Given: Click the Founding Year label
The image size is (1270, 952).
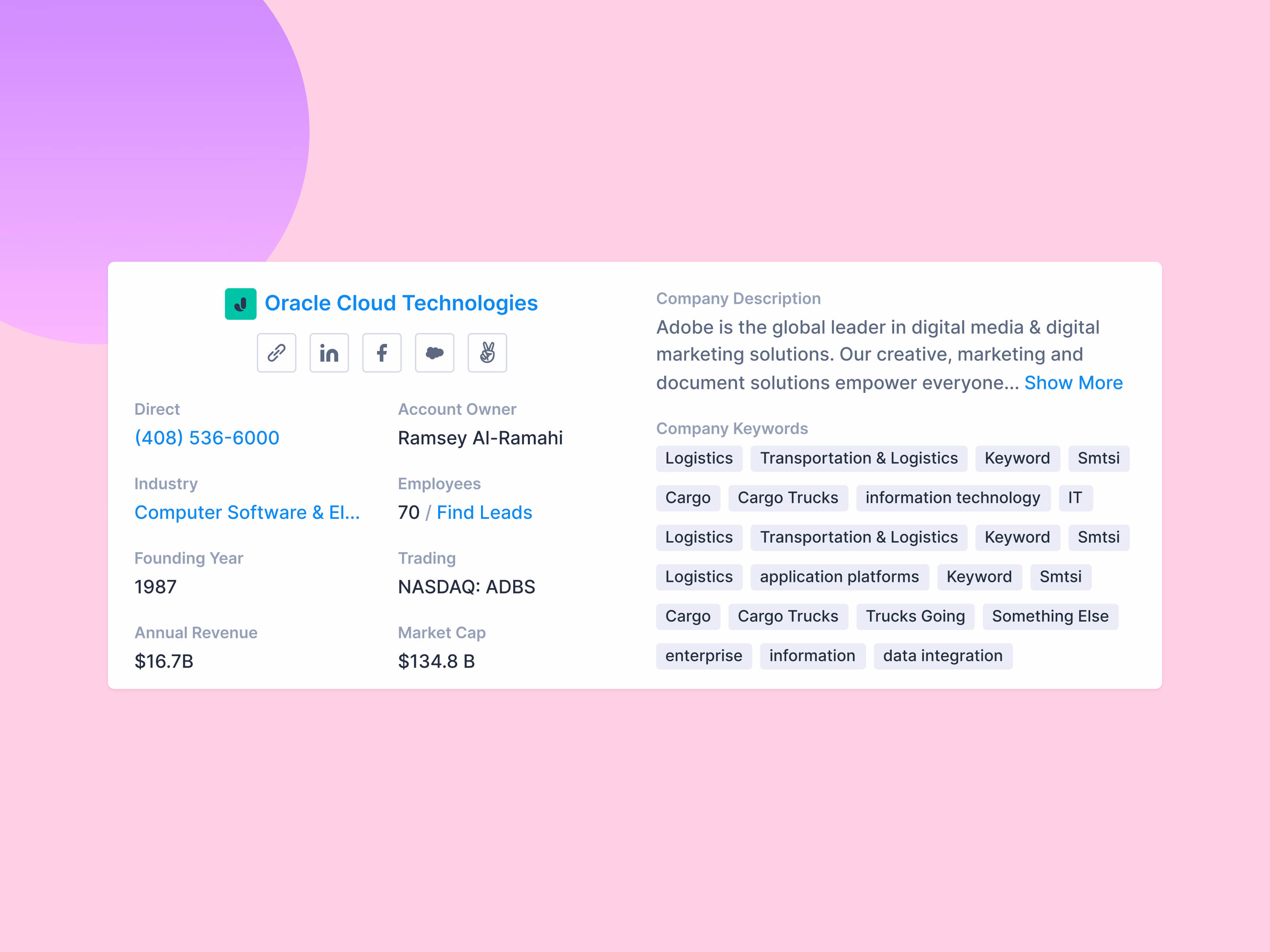Looking at the screenshot, I should coord(189,559).
